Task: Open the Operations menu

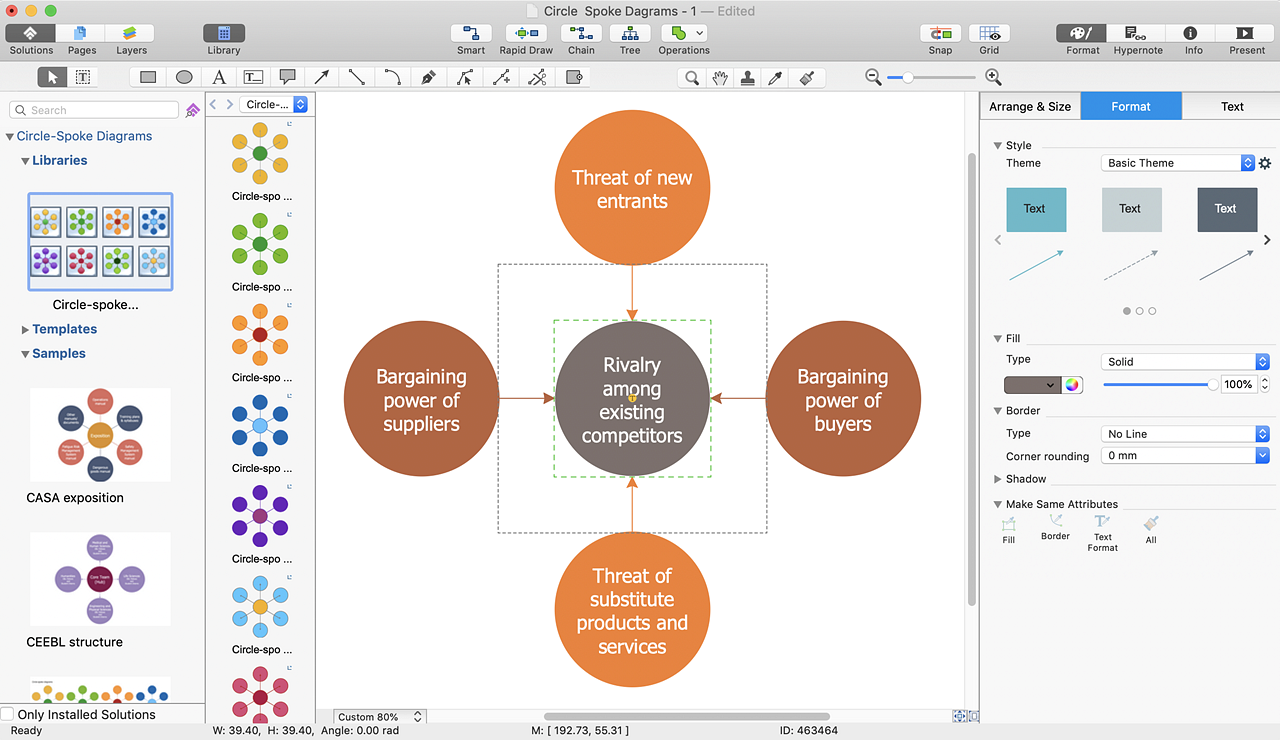Action: 684,33
